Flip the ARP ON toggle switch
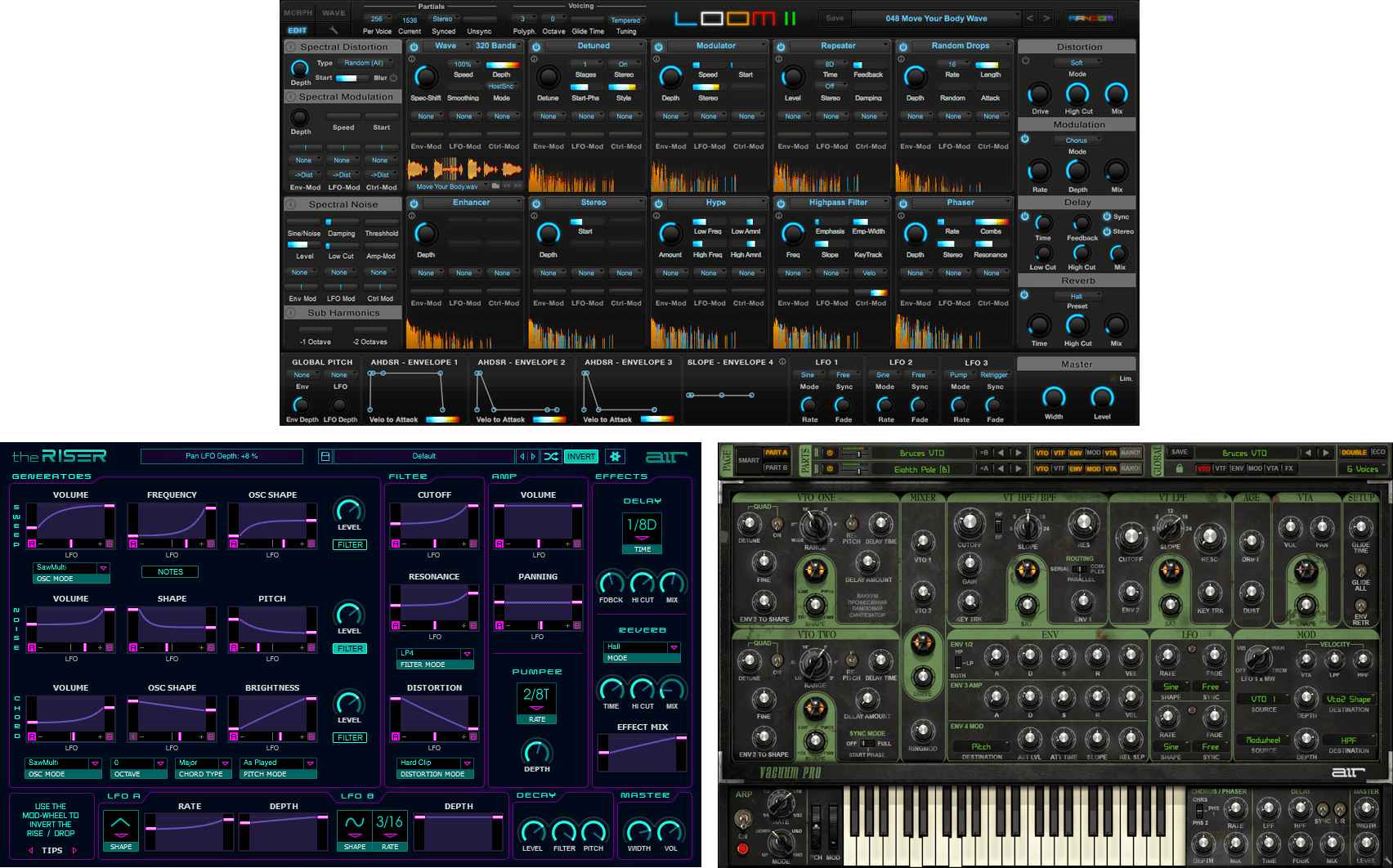The height and width of the screenshot is (868, 1393). point(743,818)
